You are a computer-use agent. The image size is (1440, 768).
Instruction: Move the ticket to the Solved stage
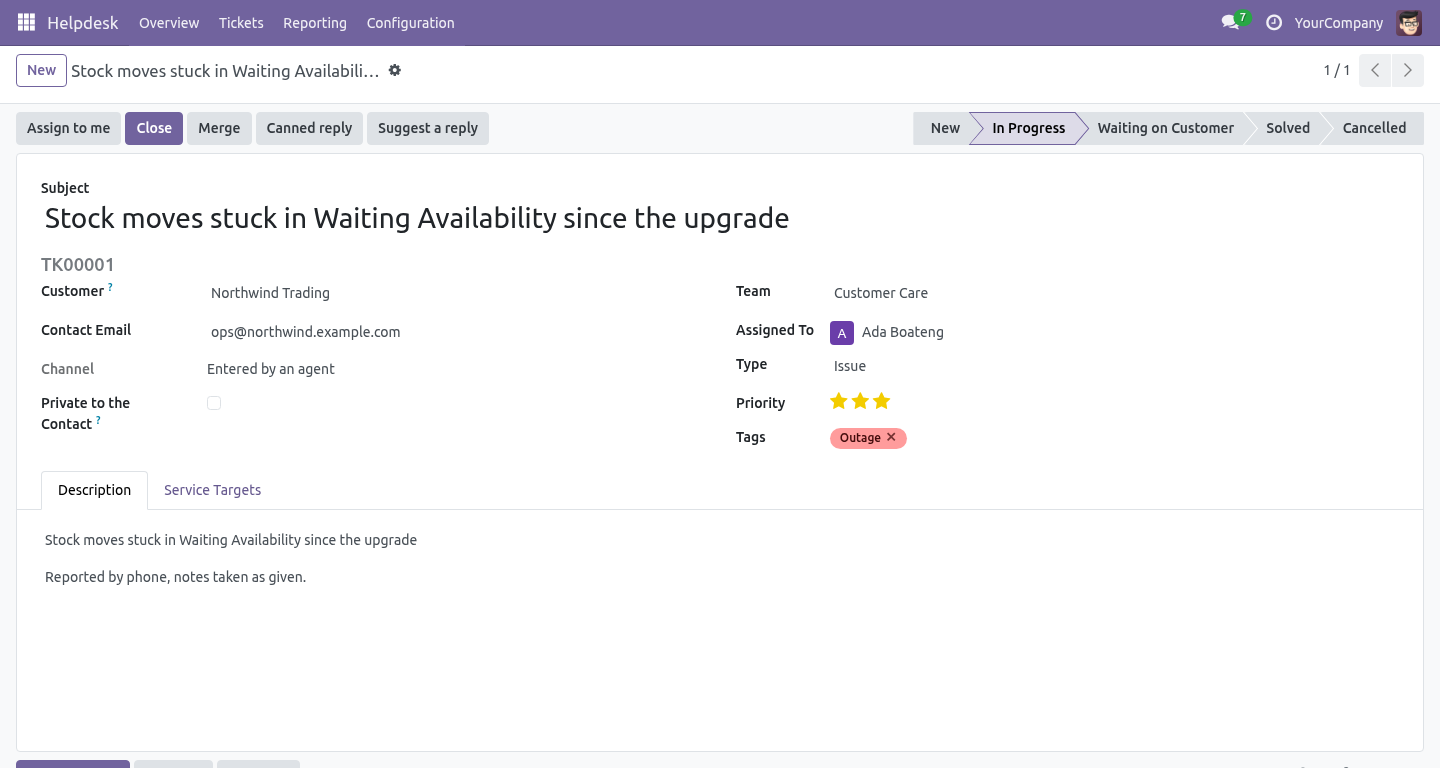click(x=1287, y=128)
